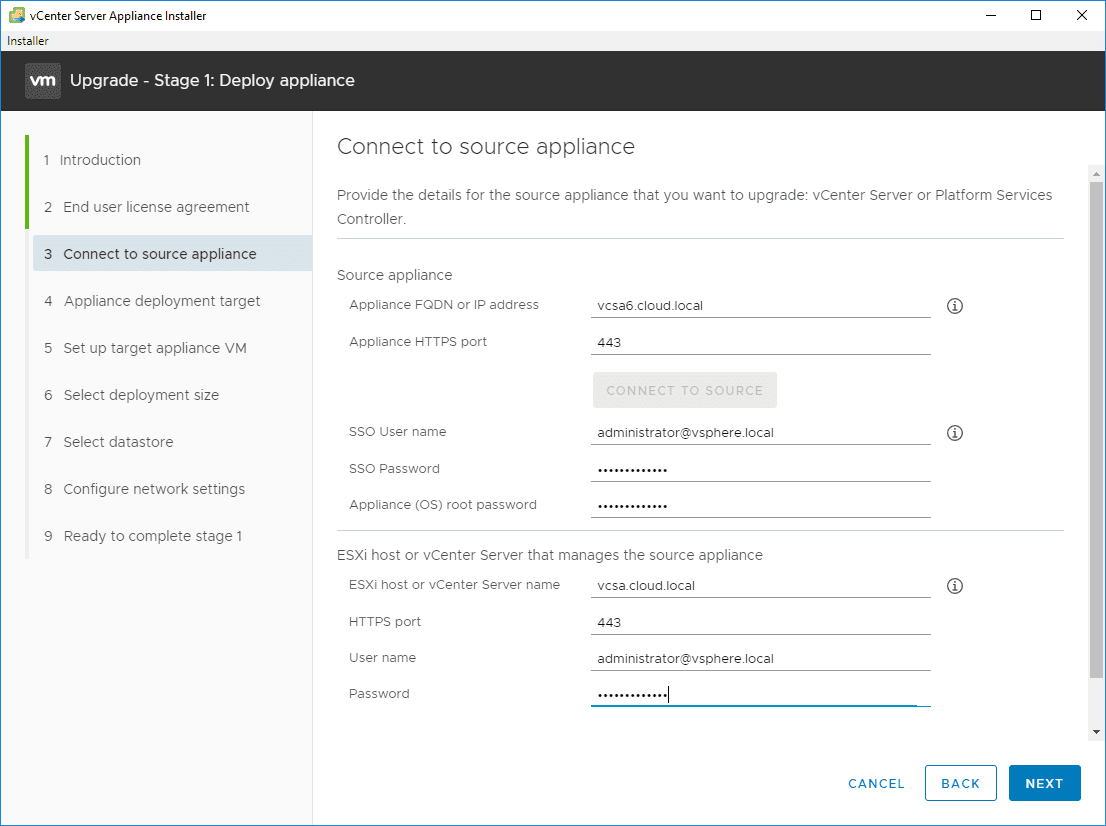The height and width of the screenshot is (826, 1106).
Task: Click the Appliance (OS) root password field
Action: tap(760, 506)
